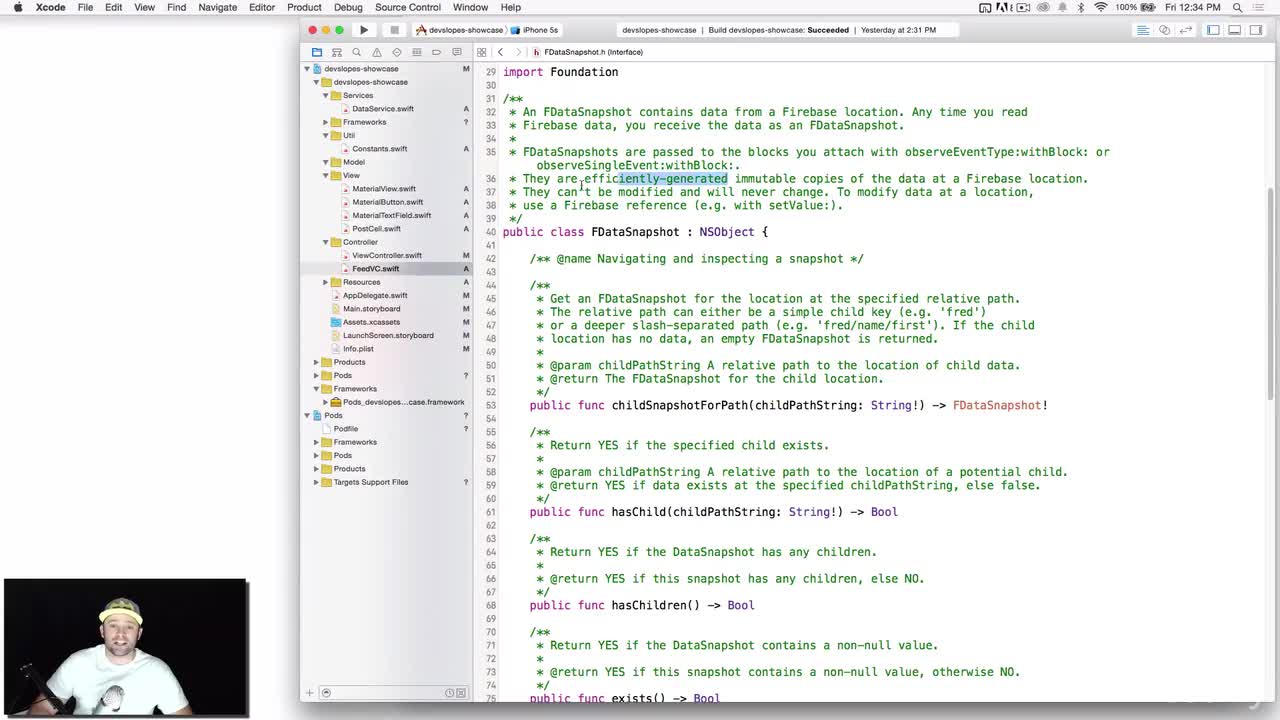Show only source-controlled files filter
This screenshot has width=1280, height=720.
pyautogui.click(x=461, y=693)
